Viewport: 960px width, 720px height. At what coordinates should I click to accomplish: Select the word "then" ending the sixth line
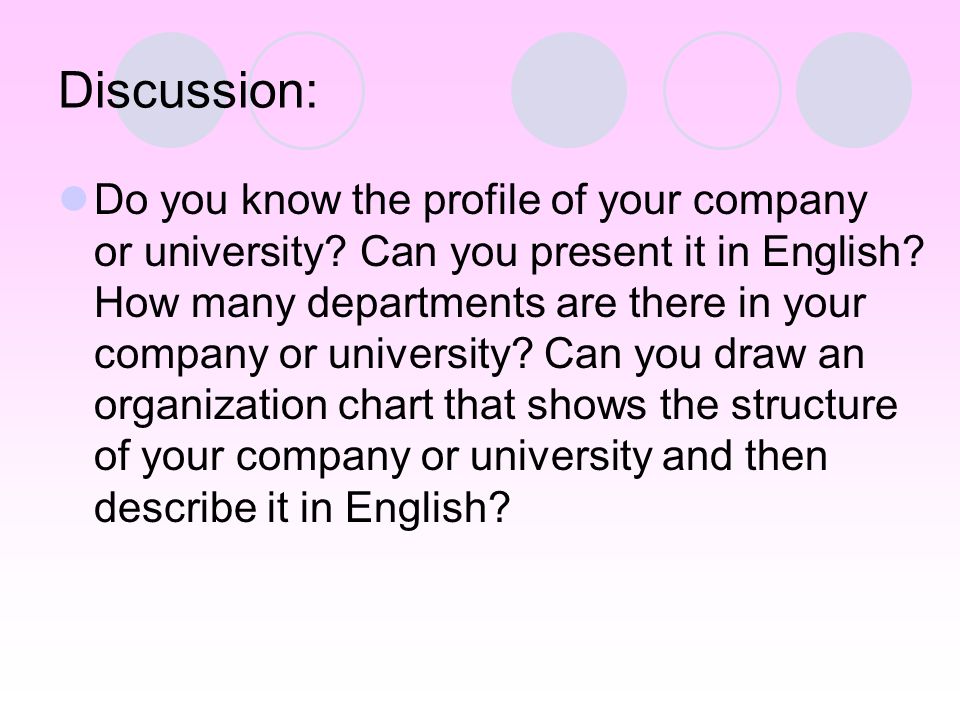click(x=786, y=457)
